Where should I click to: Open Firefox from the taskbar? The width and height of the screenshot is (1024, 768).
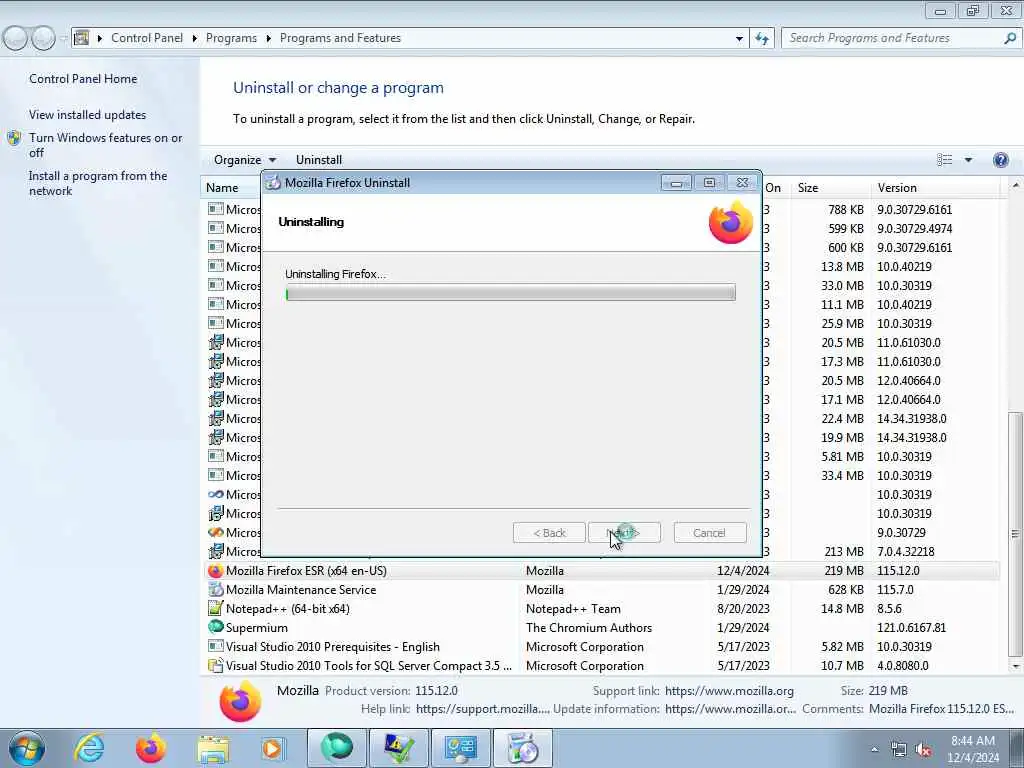[x=151, y=748]
